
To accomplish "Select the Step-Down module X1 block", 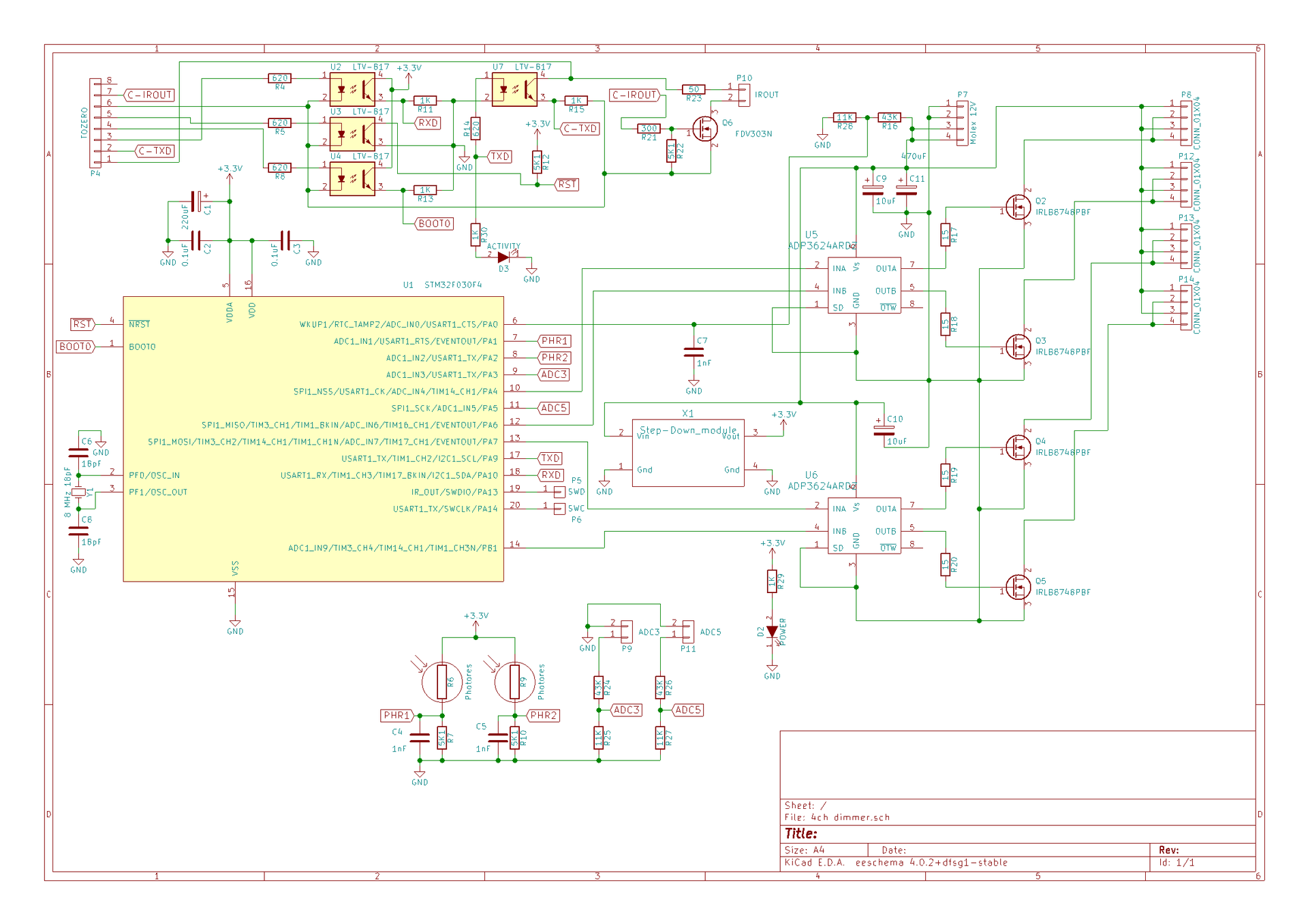I will [x=688, y=453].
